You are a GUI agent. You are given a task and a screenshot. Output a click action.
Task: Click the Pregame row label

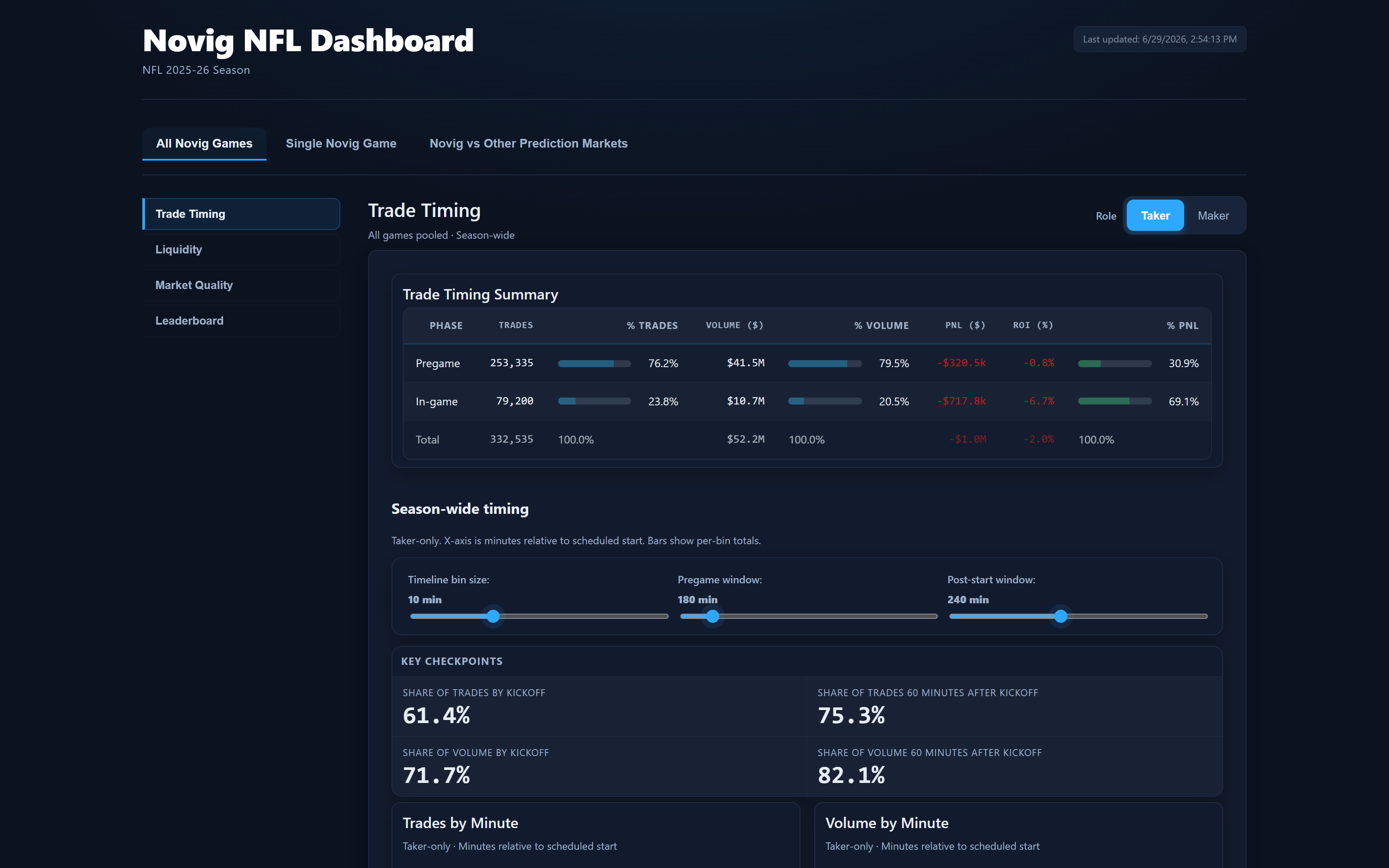click(438, 363)
